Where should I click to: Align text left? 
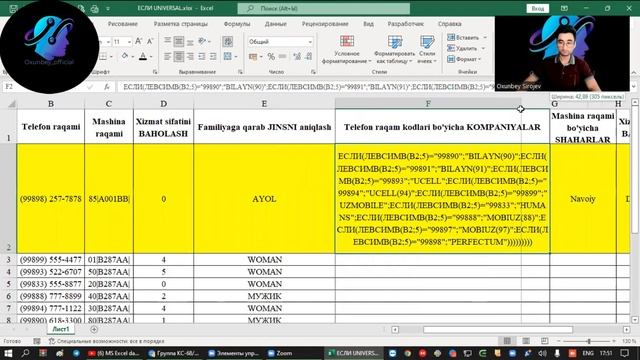point(167,56)
